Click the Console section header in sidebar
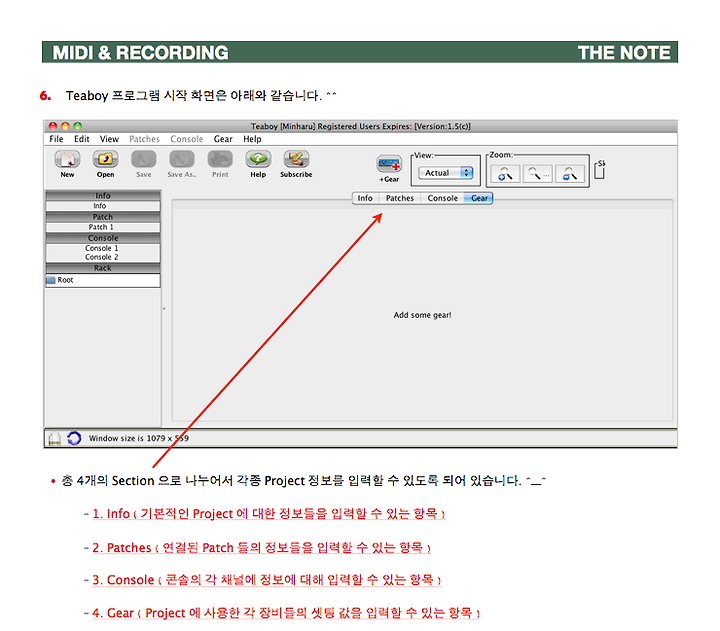720x631 pixels. [x=103, y=238]
